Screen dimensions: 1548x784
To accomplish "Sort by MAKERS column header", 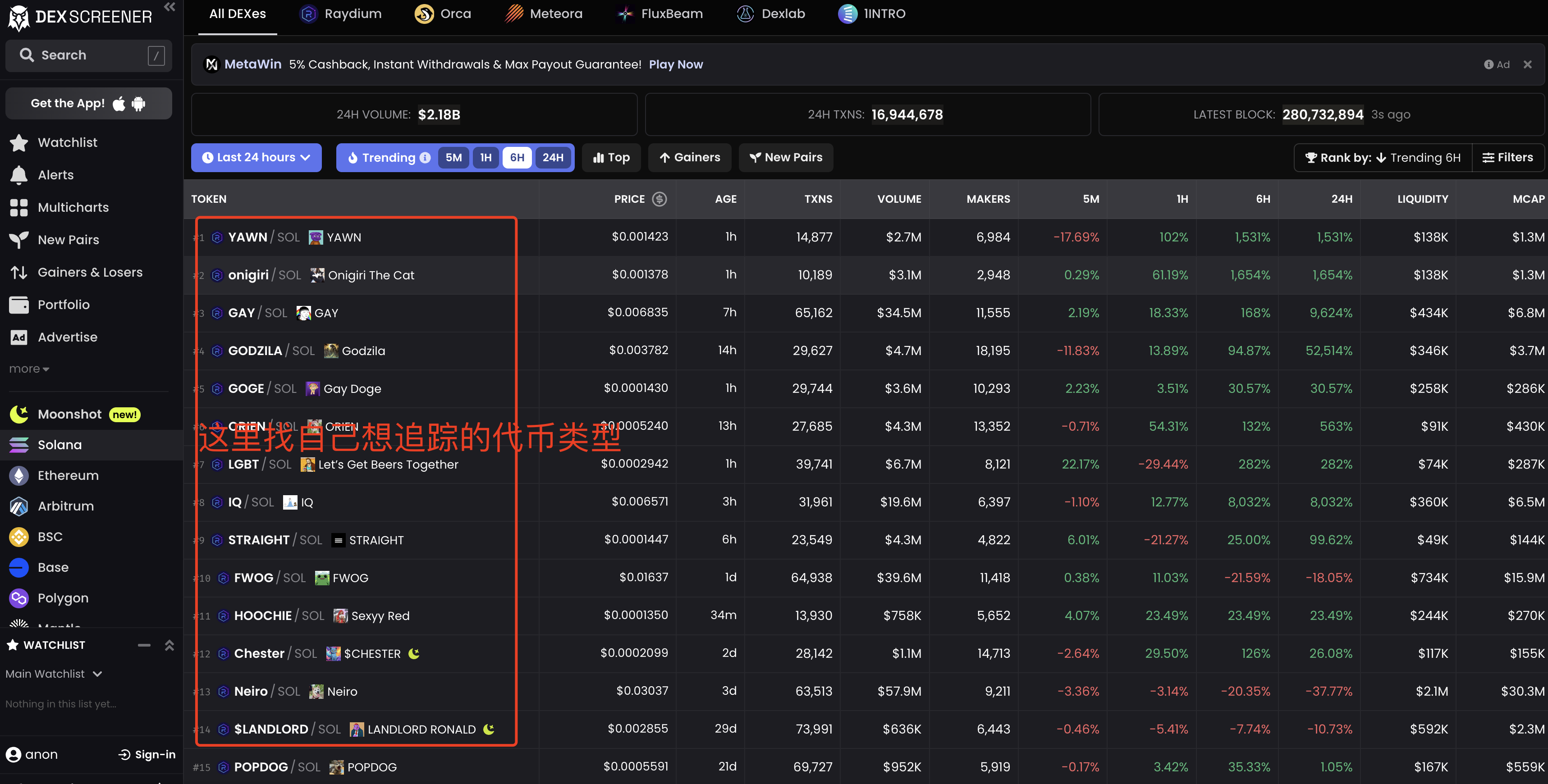I will coord(988,199).
